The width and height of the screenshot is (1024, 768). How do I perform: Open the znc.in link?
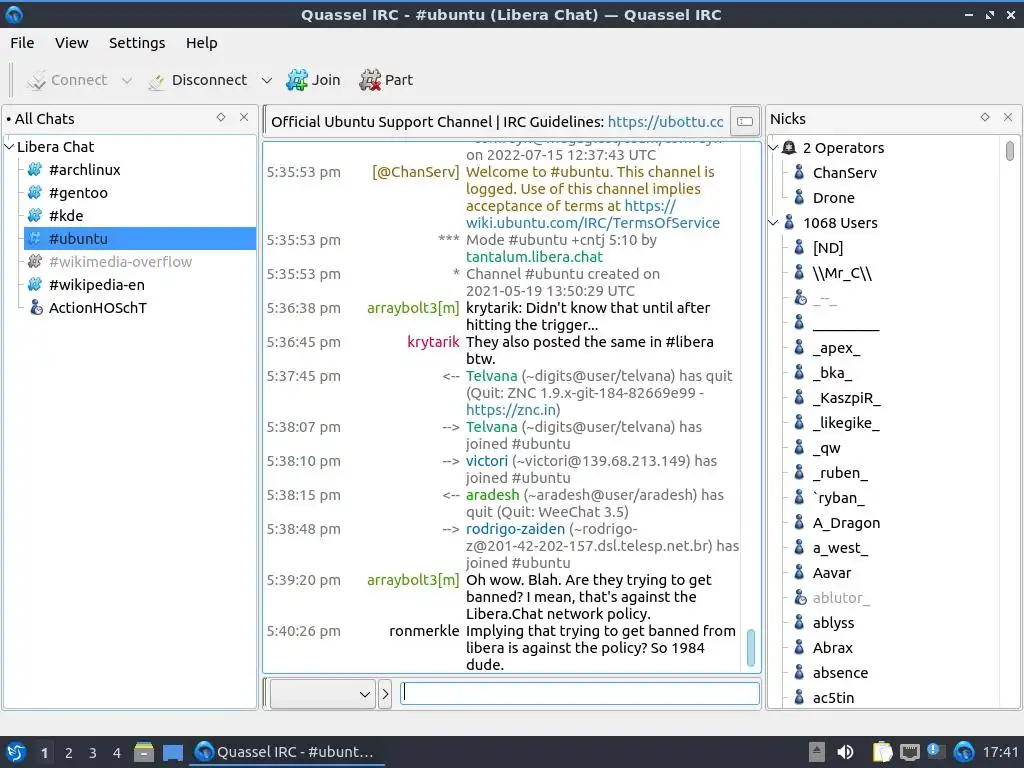[x=511, y=409]
